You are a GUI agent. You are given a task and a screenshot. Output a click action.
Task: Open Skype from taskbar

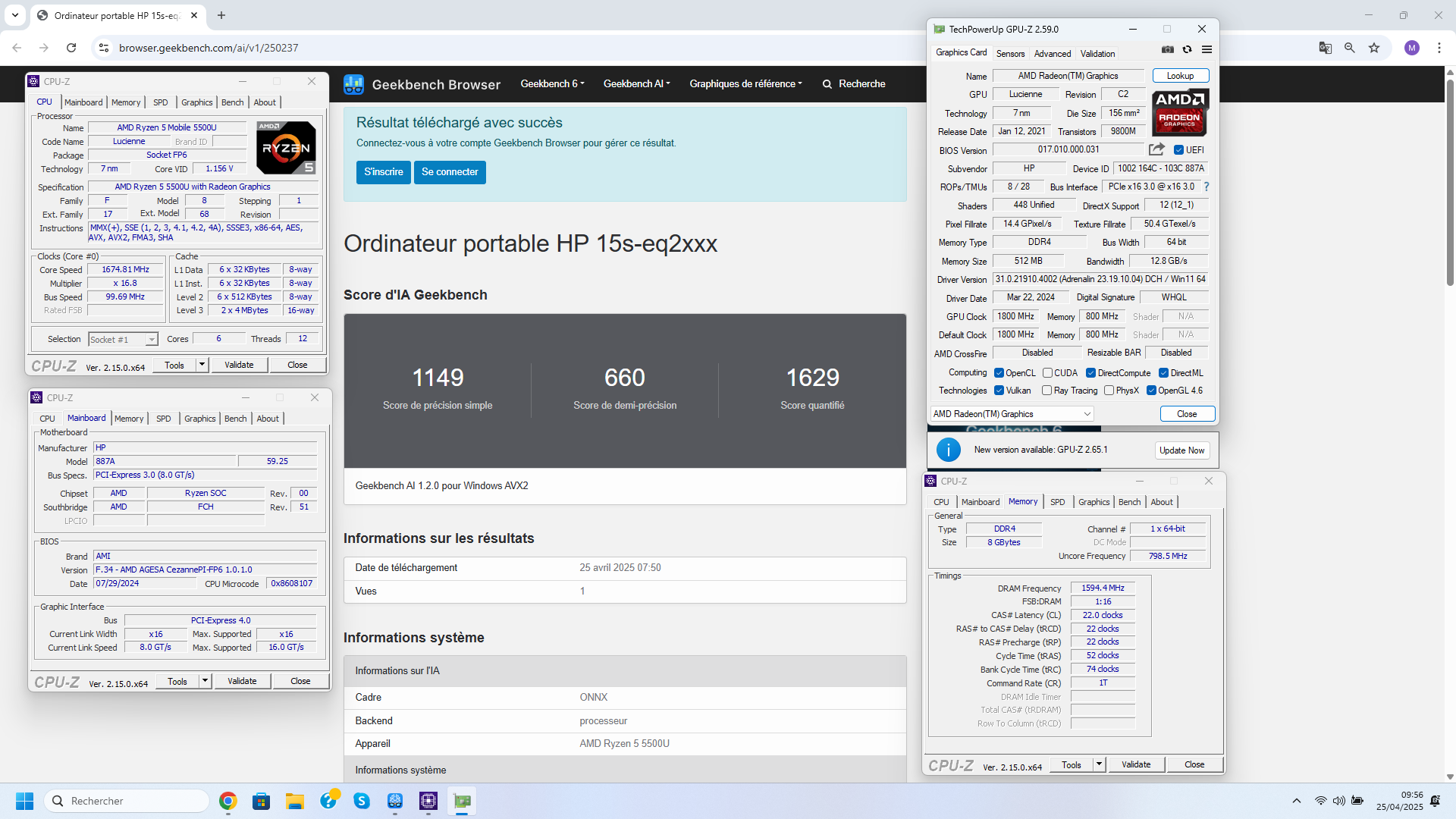pos(362,801)
